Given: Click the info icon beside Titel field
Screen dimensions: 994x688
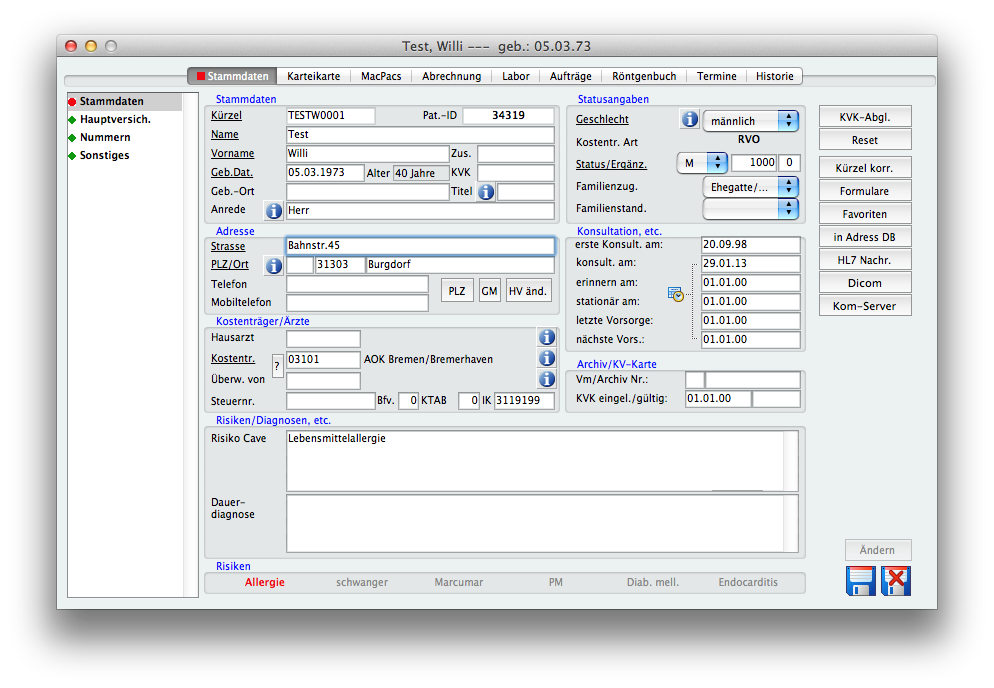Looking at the screenshot, I should [x=486, y=192].
